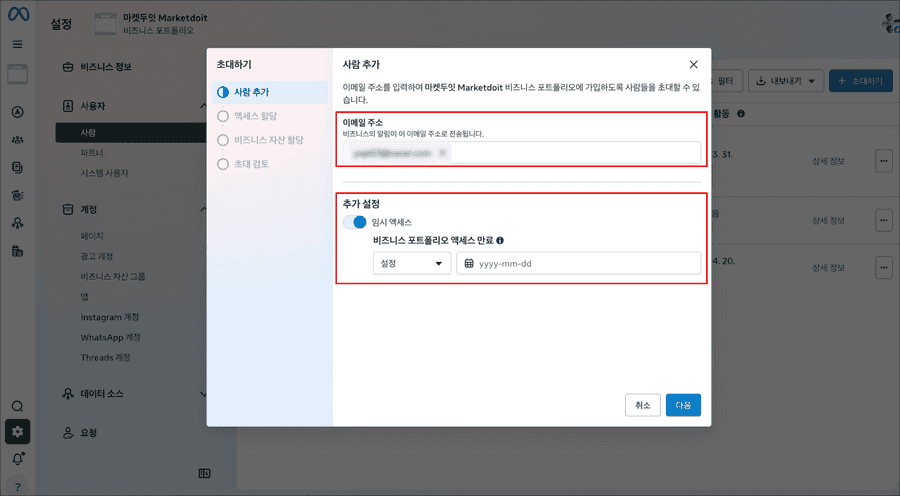Select 사람 in the sidebar
Image resolution: width=900 pixels, height=496 pixels.
tap(131, 133)
